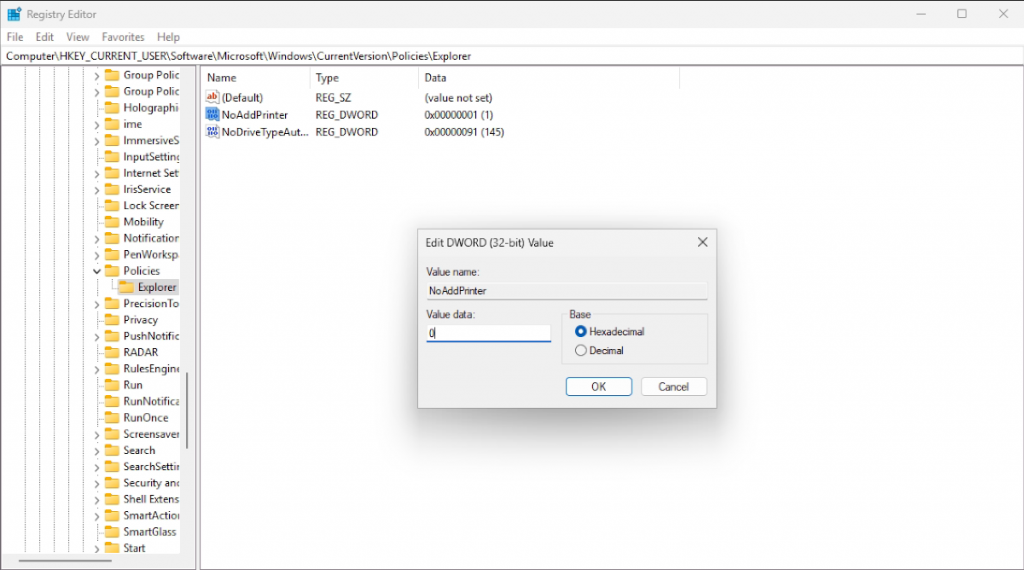Expand the Search key chevron
Viewport: 1024px width, 570px height.
97,450
